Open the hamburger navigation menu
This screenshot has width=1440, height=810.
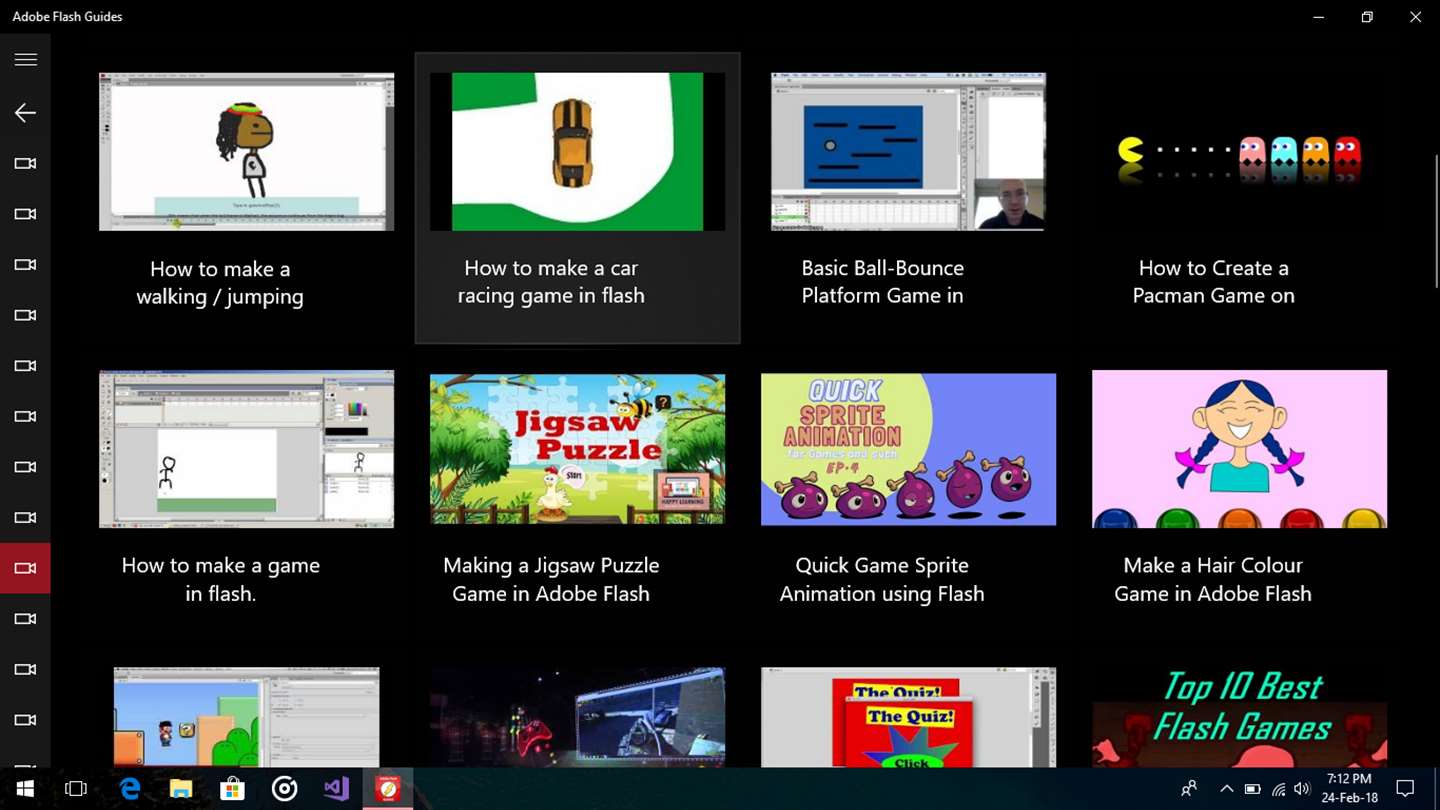pyautogui.click(x=25, y=60)
